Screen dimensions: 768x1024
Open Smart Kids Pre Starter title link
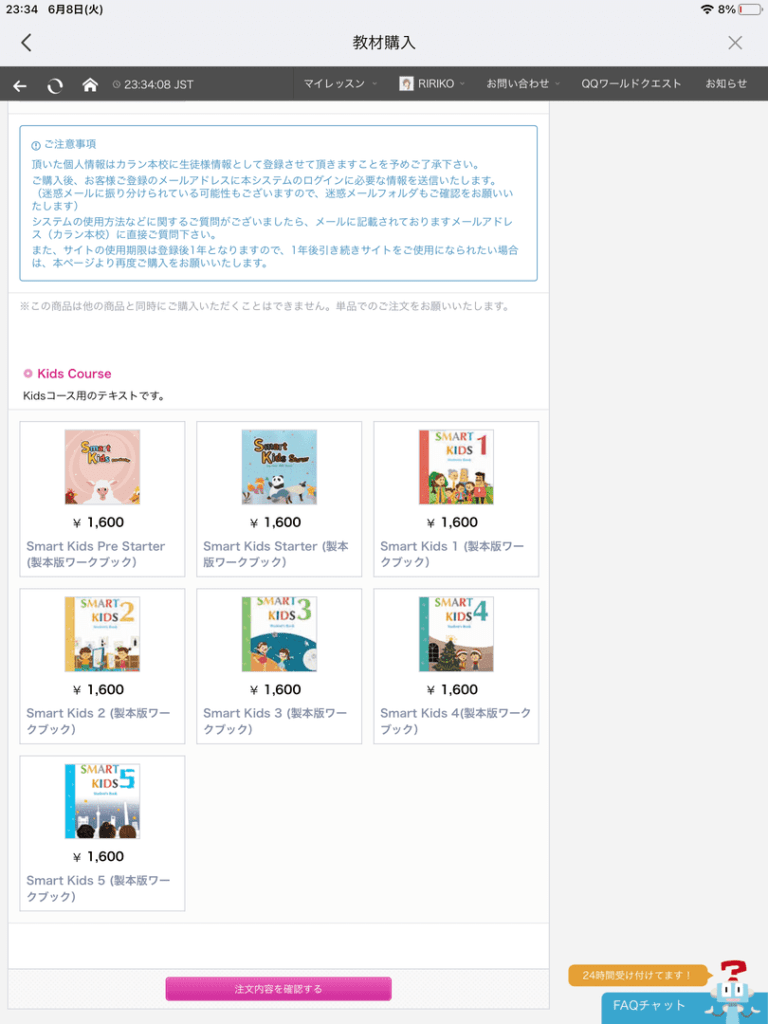click(96, 554)
